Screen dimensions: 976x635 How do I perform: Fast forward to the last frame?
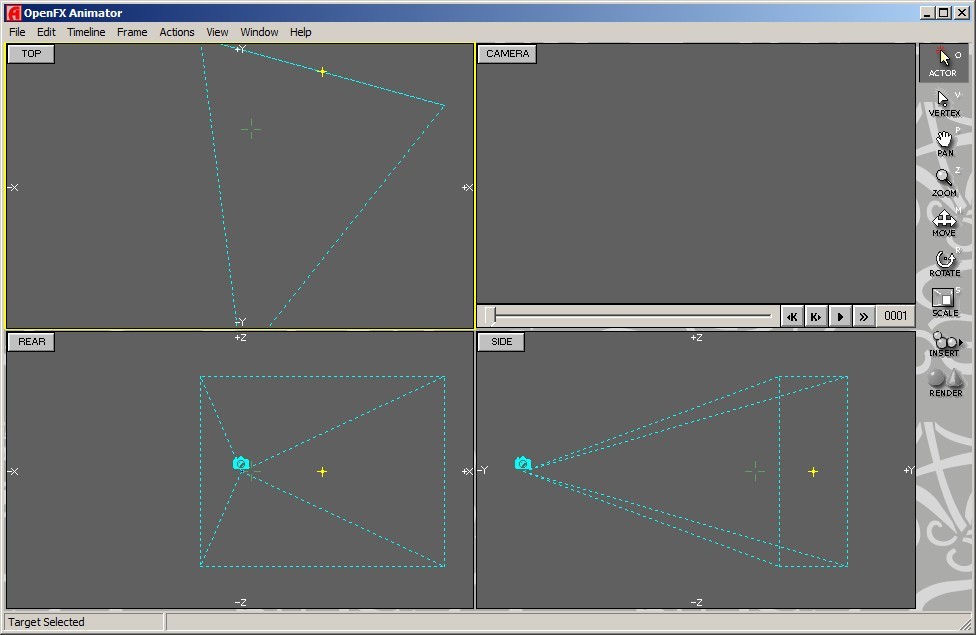pyautogui.click(x=863, y=316)
